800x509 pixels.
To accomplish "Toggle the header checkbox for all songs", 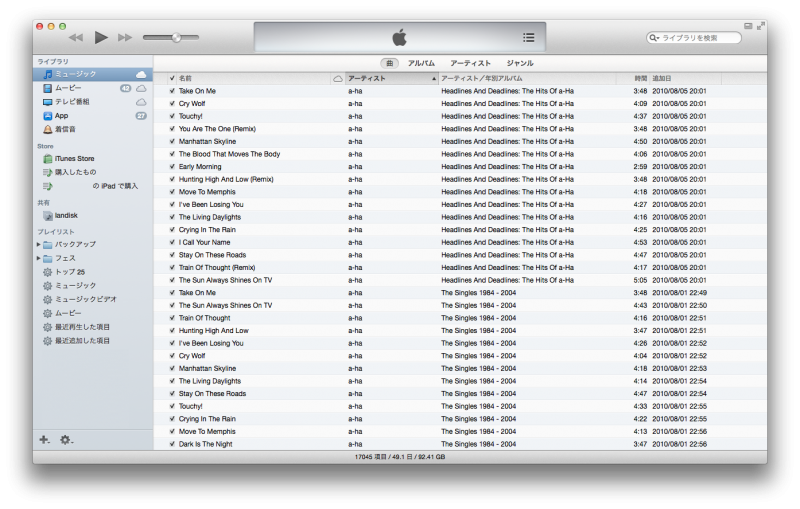I will pos(172,79).
